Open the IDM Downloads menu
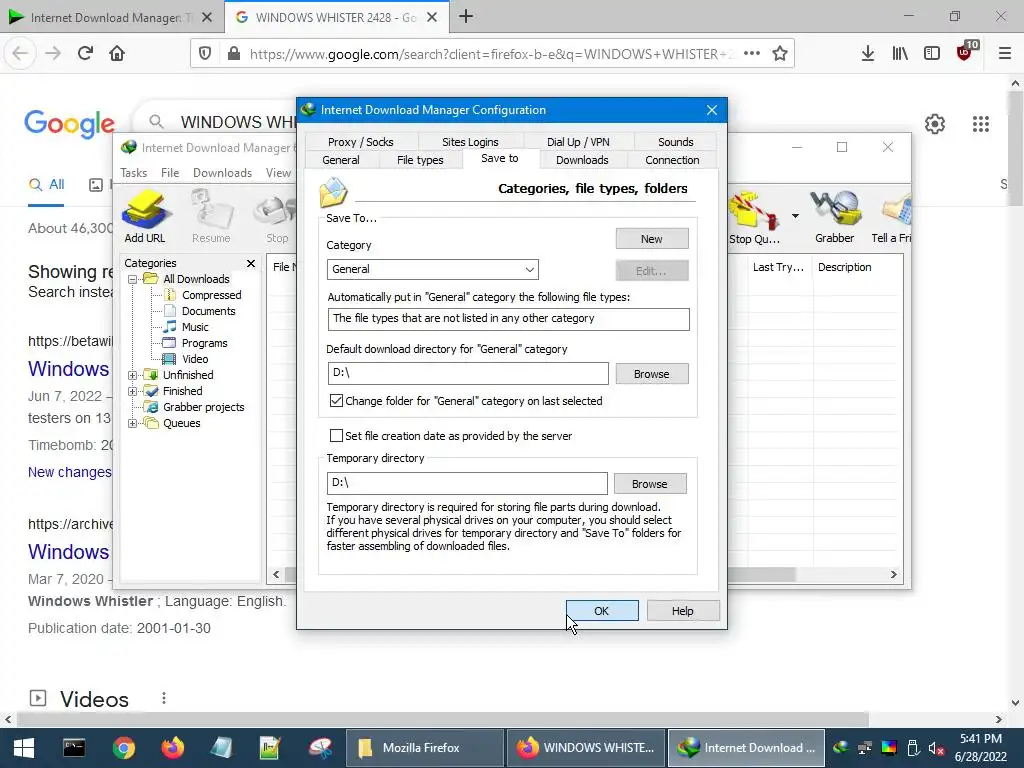The height and width of the screenshot is (768, 1024). 222,173
